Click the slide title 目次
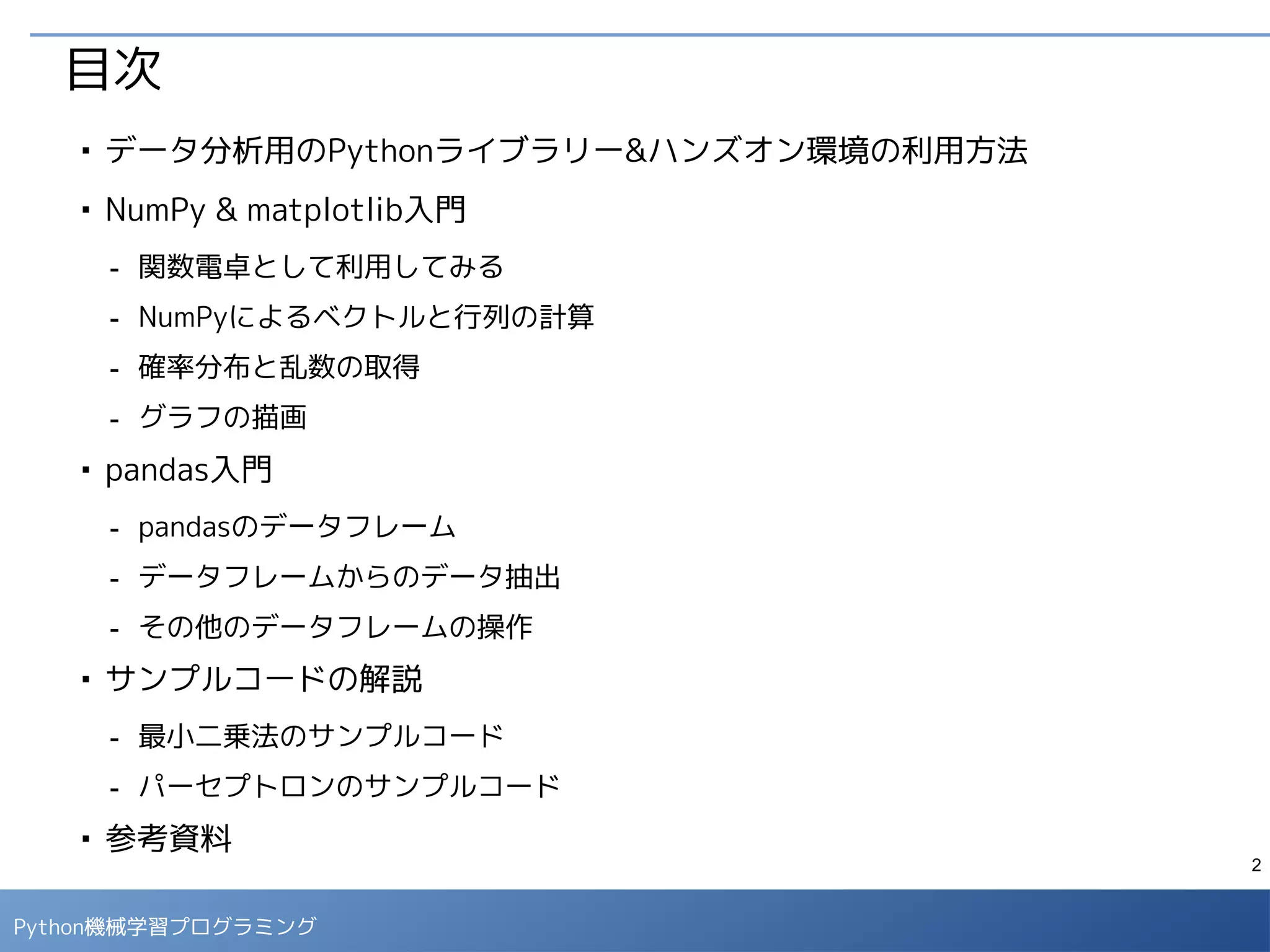 [x=114, y=69]
